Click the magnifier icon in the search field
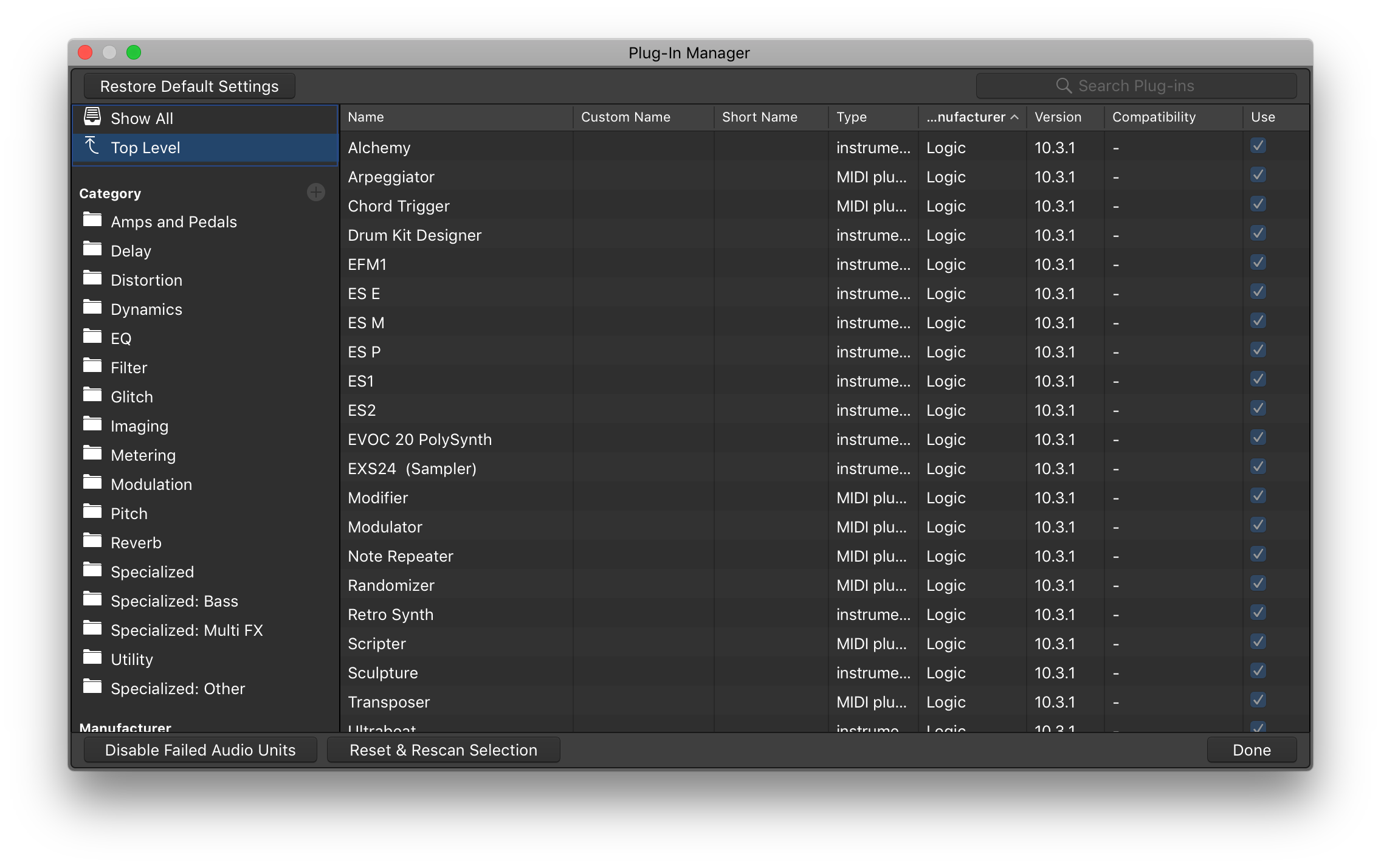 (x=1063, y=86)
